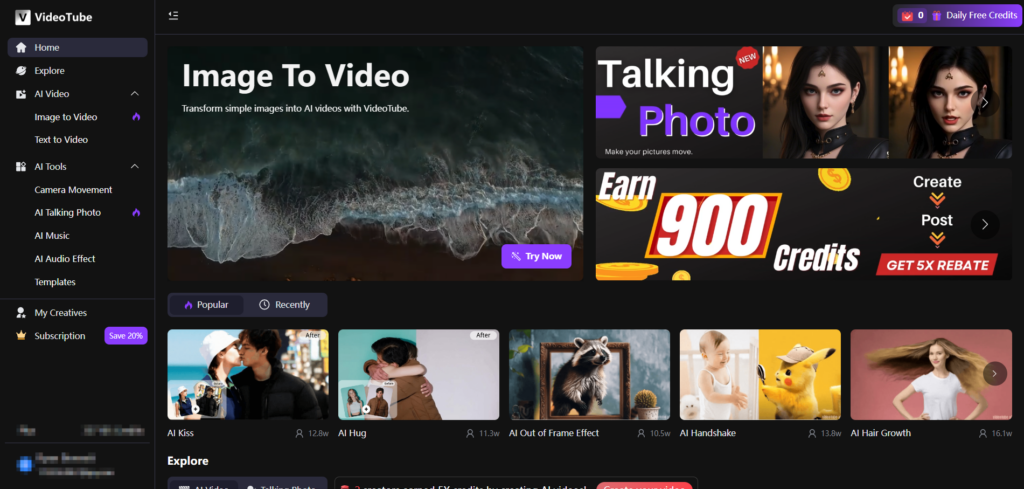Open AI Music tool

pyautogui.click(x=52, y=236)
